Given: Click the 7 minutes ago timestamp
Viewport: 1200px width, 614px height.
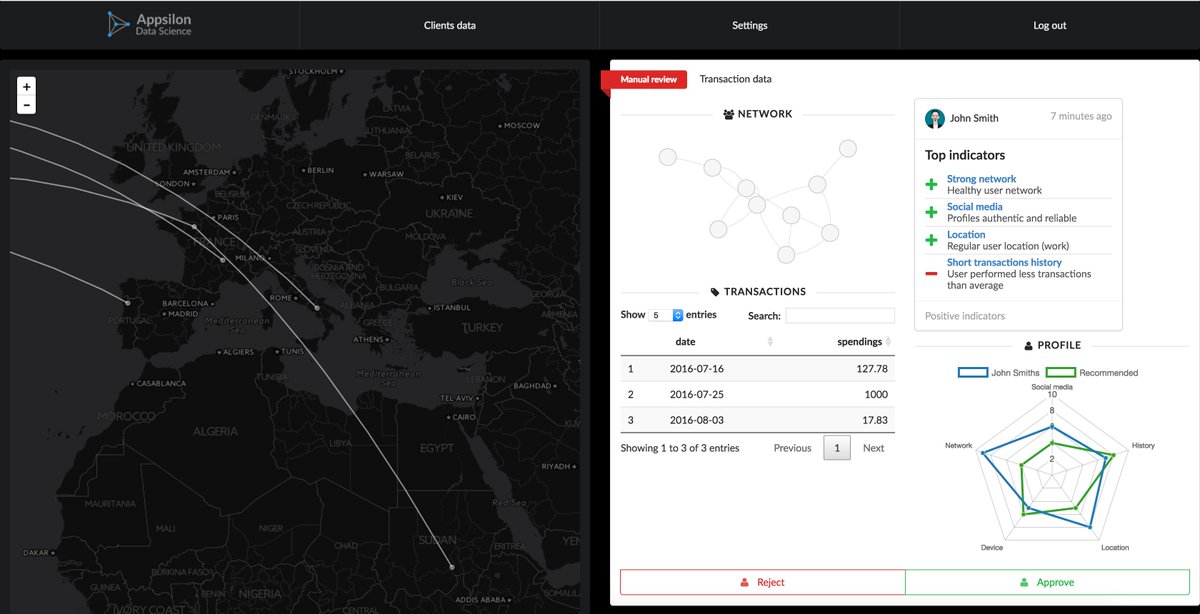Looking at the screenshot, I should tap(1080, 116).
